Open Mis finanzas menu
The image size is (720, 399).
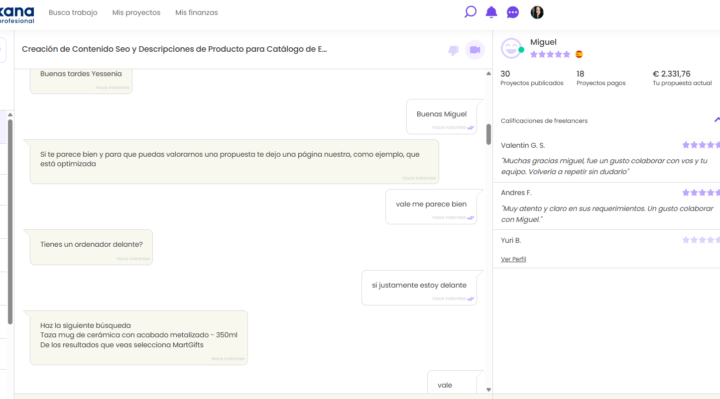coord(197,12)
